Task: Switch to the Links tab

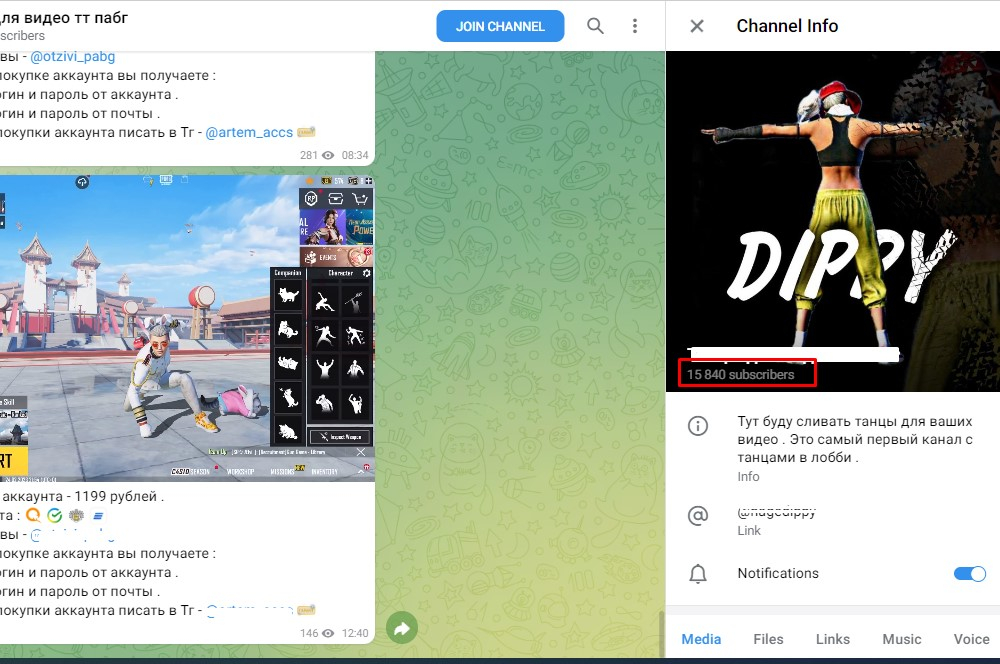Action: click(833, 639)
